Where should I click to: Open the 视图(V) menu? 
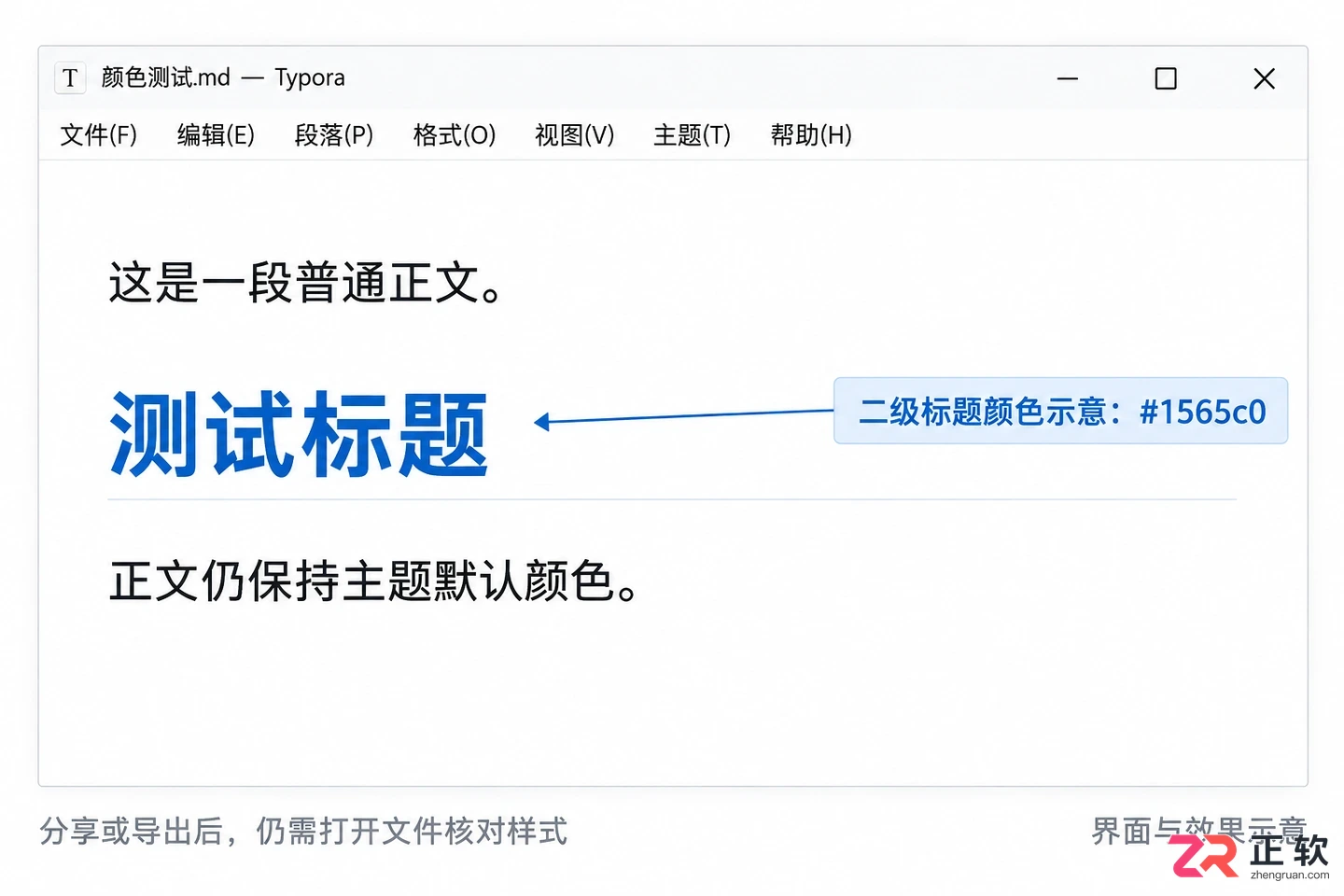[x=574, y=135]
